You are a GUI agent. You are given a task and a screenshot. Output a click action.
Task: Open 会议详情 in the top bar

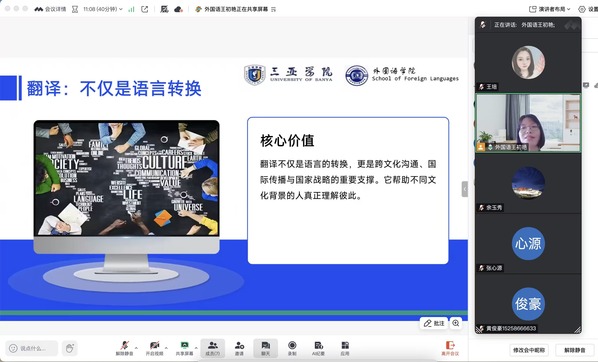point(50,9)
